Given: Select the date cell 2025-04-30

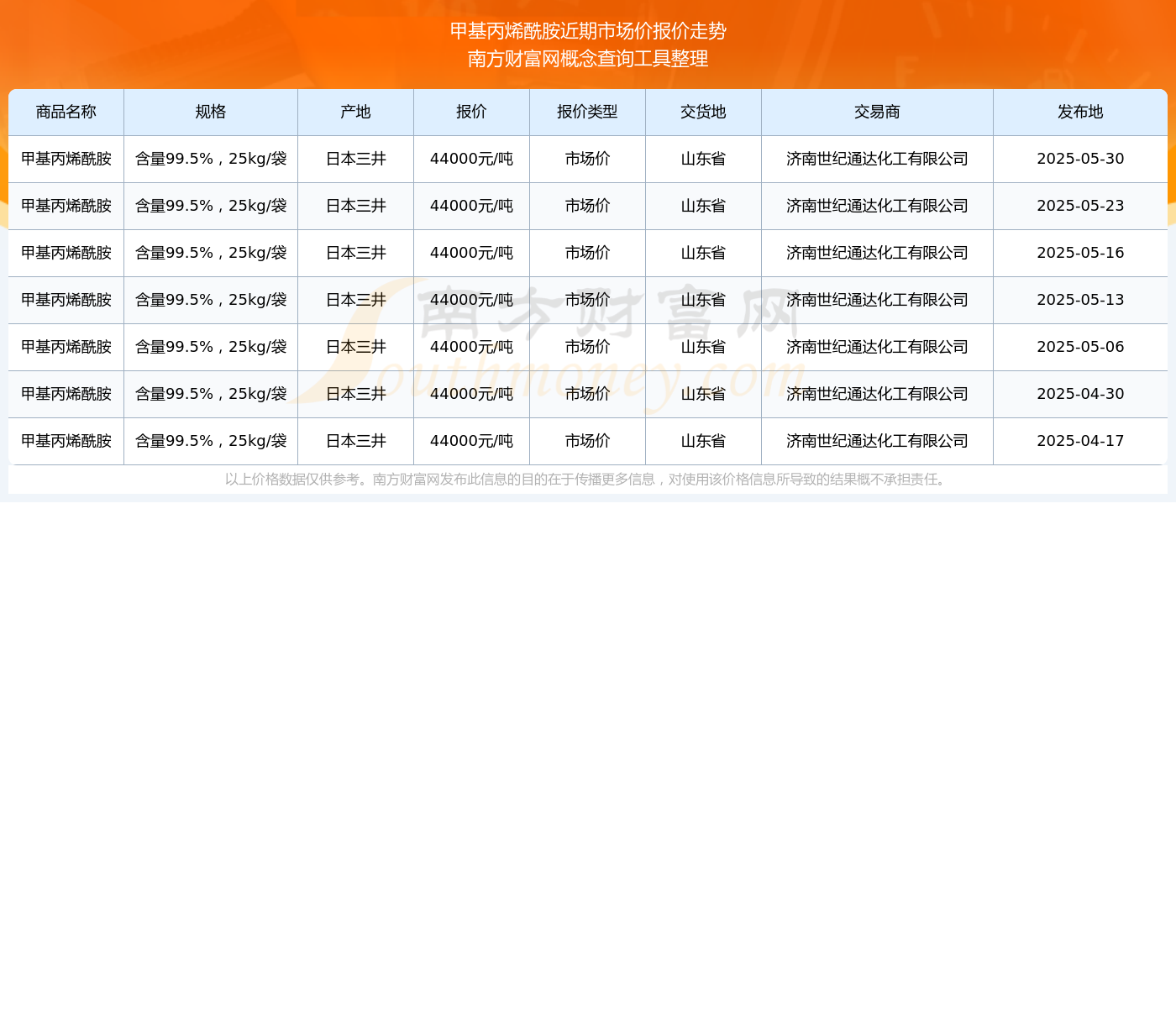Looking at the screenshot, I should coord(1080,394).
